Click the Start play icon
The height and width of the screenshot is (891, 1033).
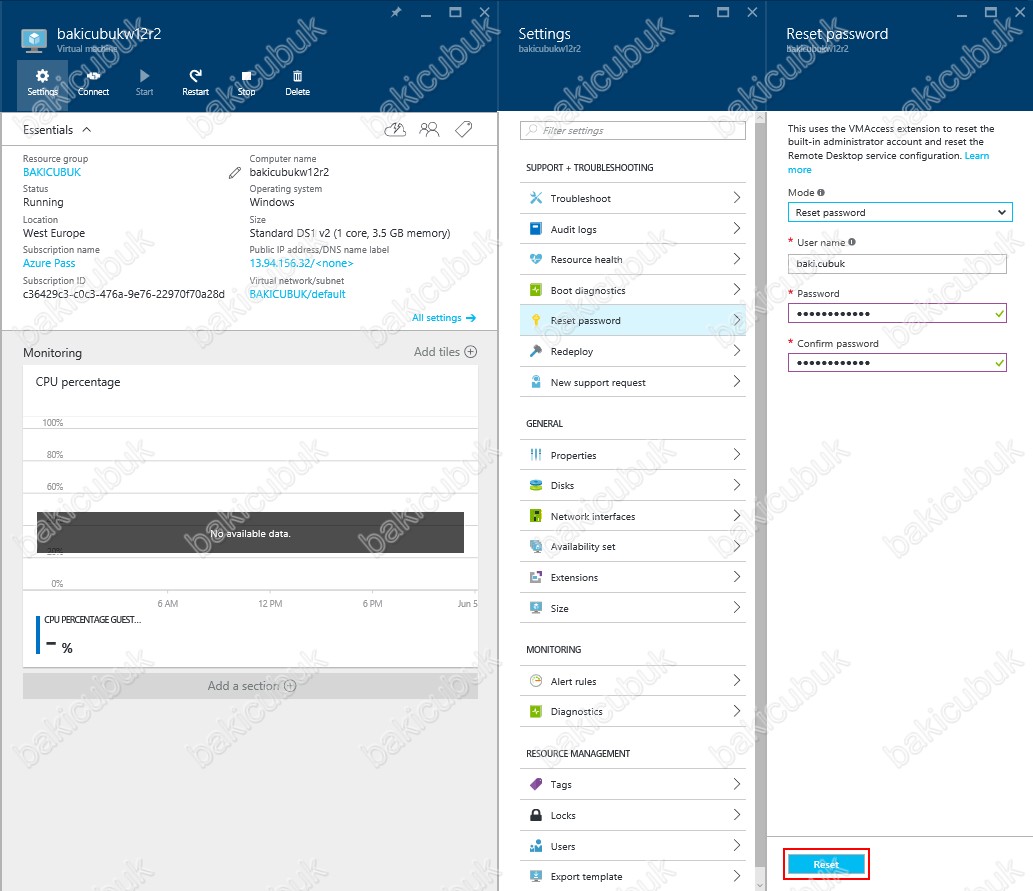144,76
